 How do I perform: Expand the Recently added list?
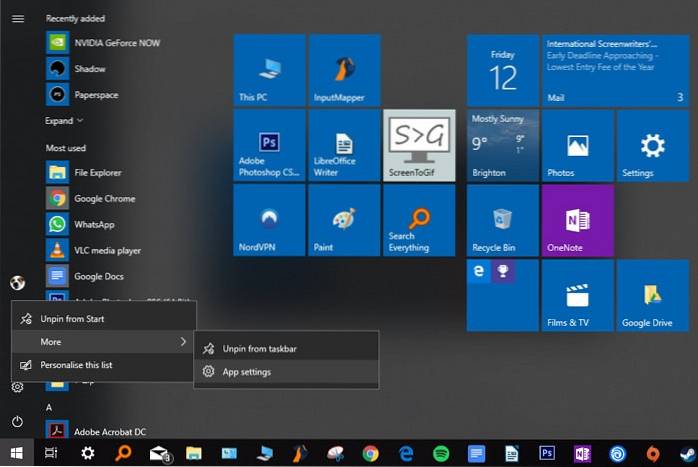(x=65, y=121)
